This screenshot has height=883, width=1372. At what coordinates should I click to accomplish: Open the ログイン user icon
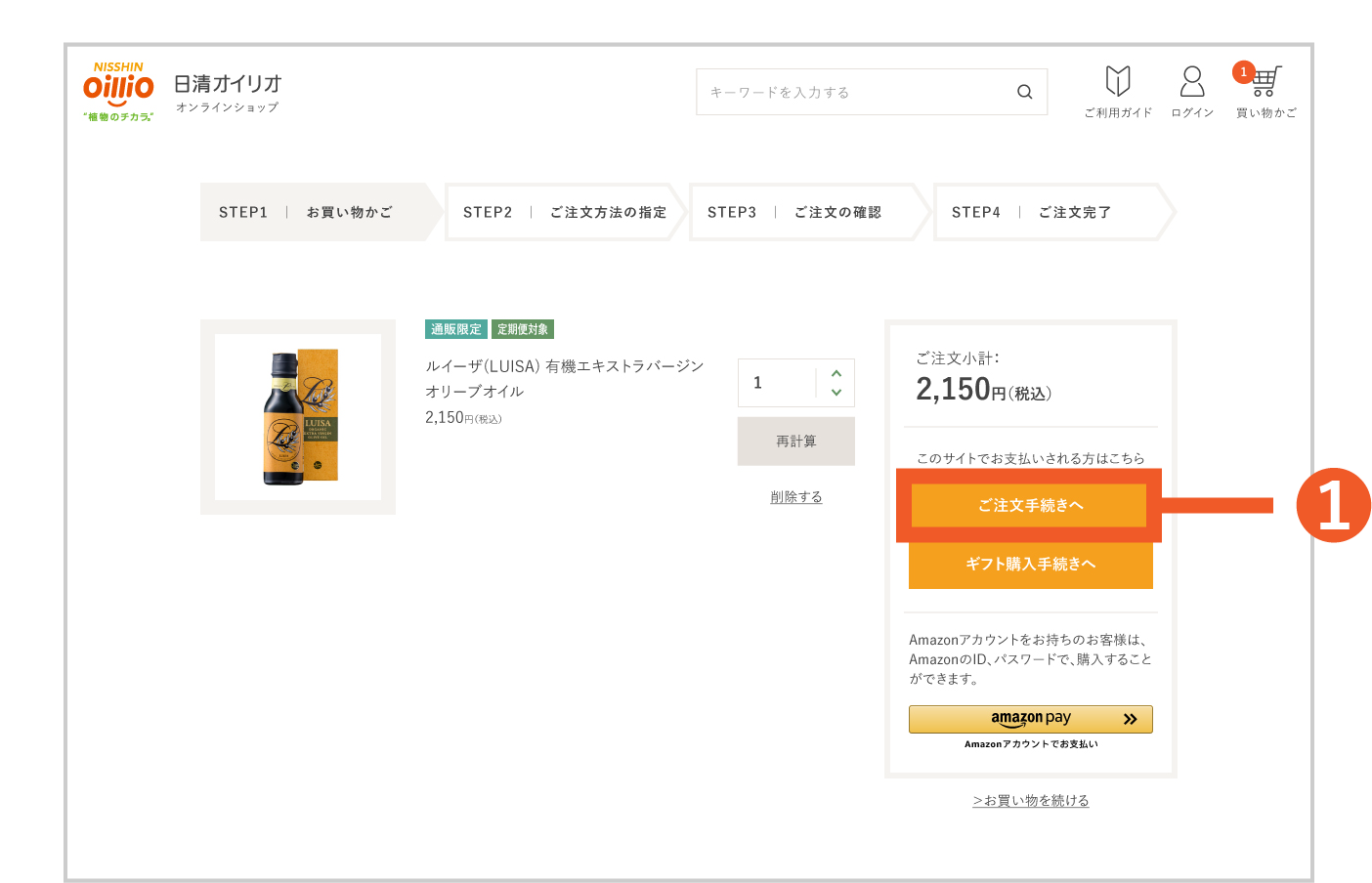pos(1192,92)
